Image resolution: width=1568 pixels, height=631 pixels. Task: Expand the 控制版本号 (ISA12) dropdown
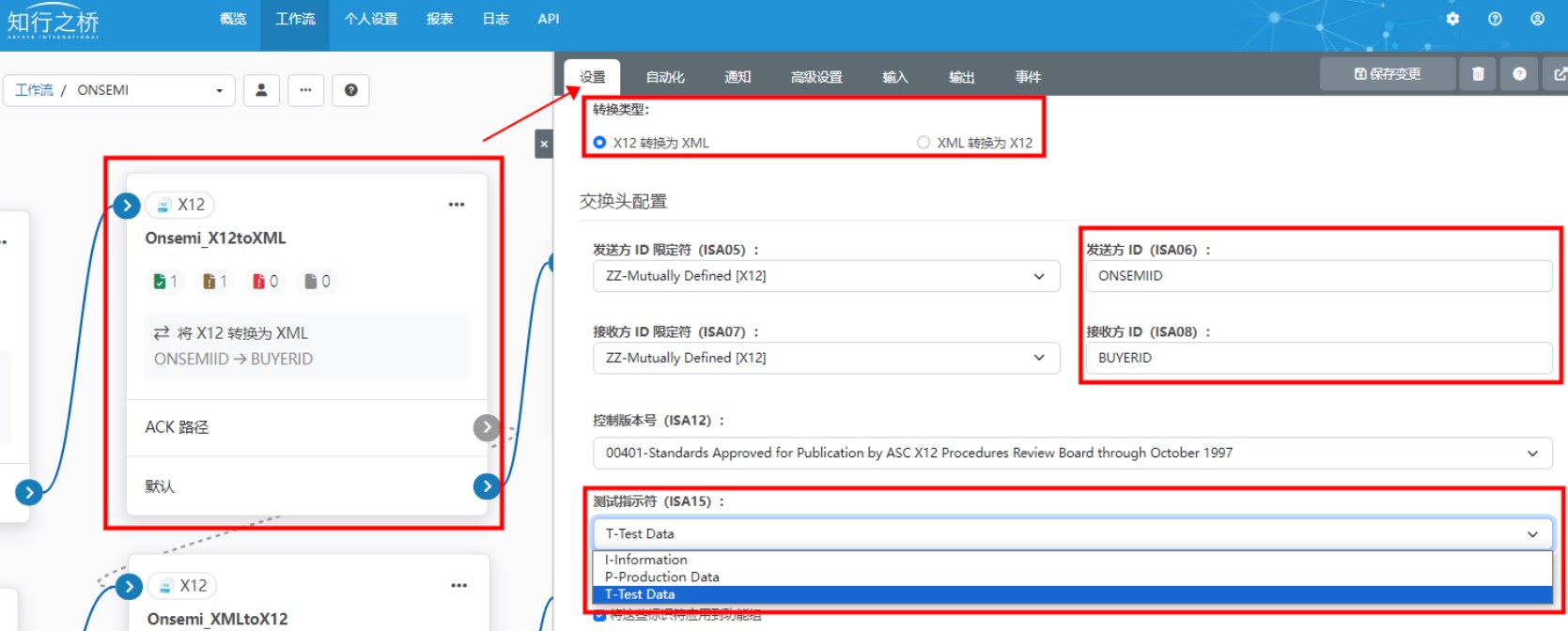1071,453
